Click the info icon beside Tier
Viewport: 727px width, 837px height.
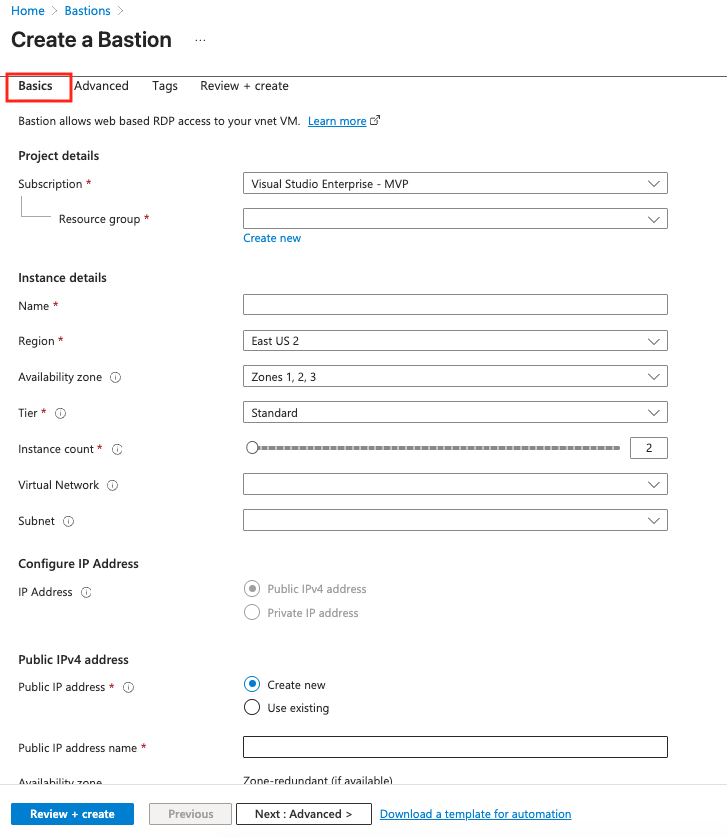click(60, 413)
